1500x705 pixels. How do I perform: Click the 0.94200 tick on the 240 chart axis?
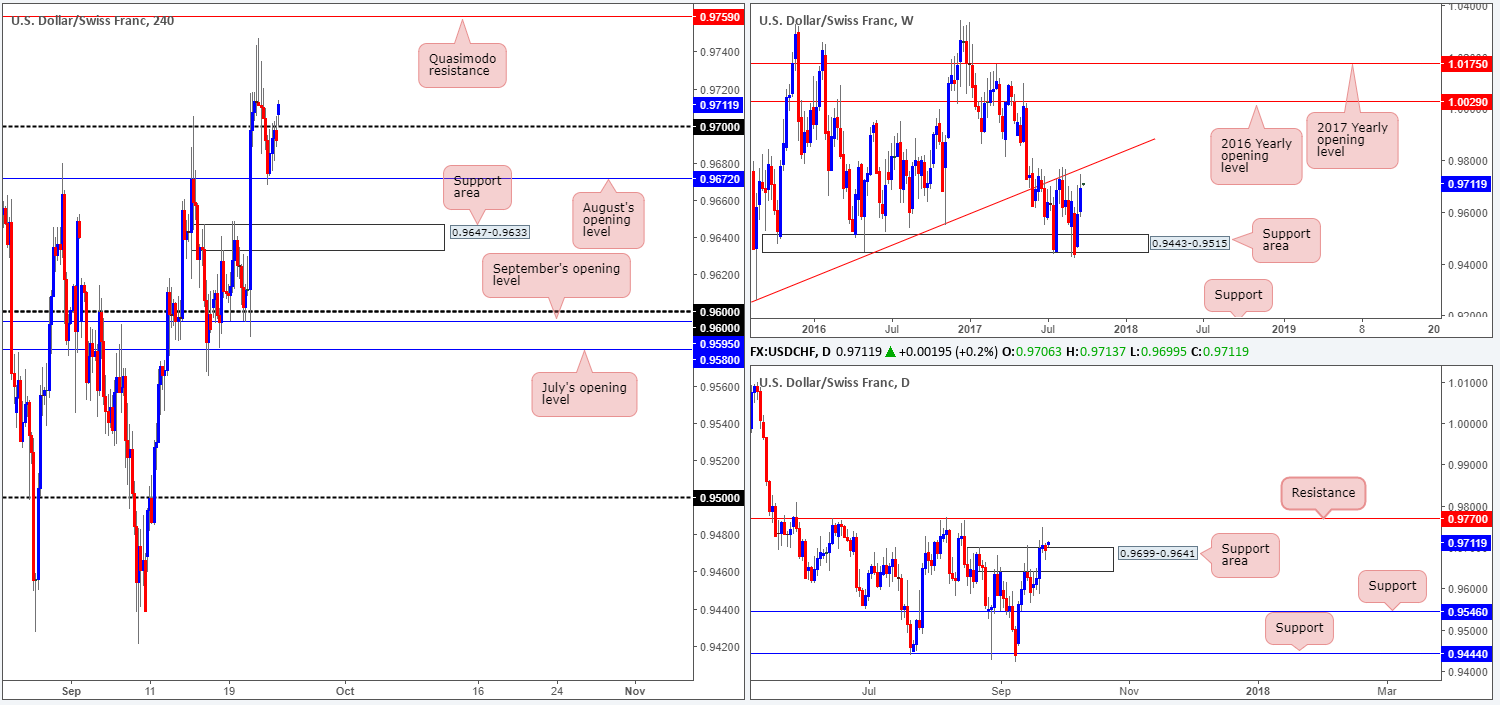pos(718,647)
